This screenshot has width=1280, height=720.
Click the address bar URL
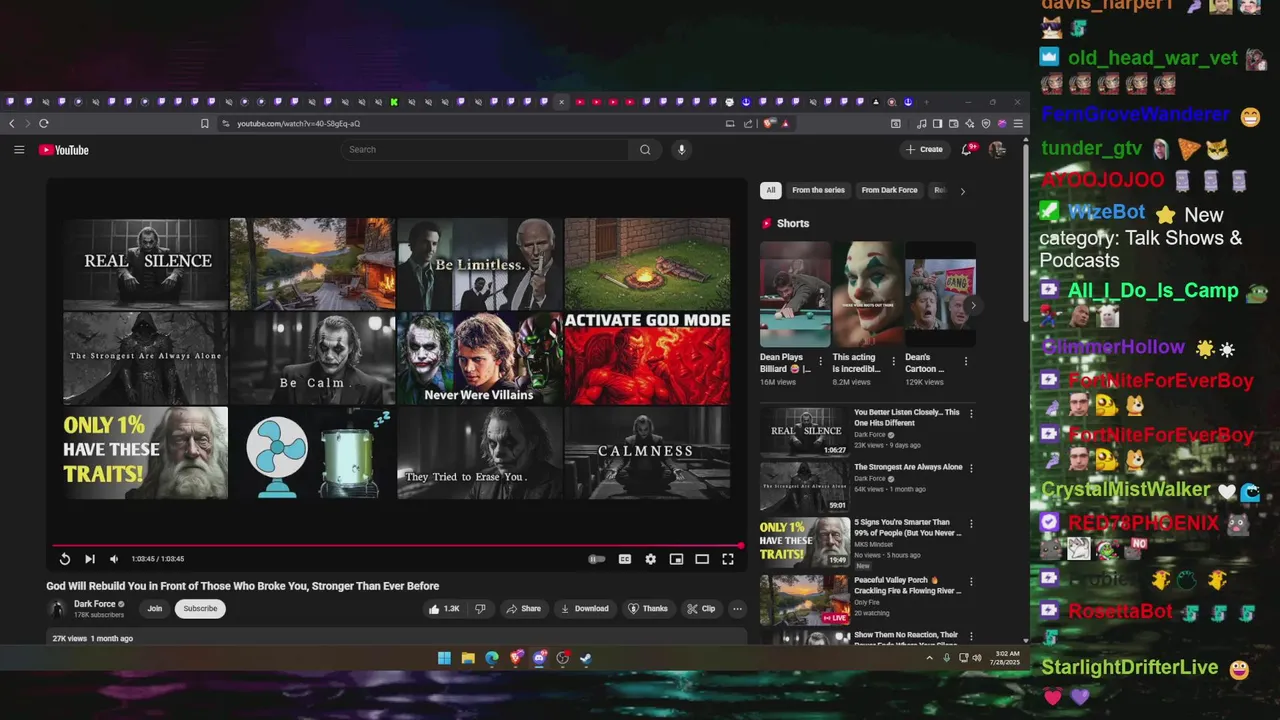coord(299,124)
